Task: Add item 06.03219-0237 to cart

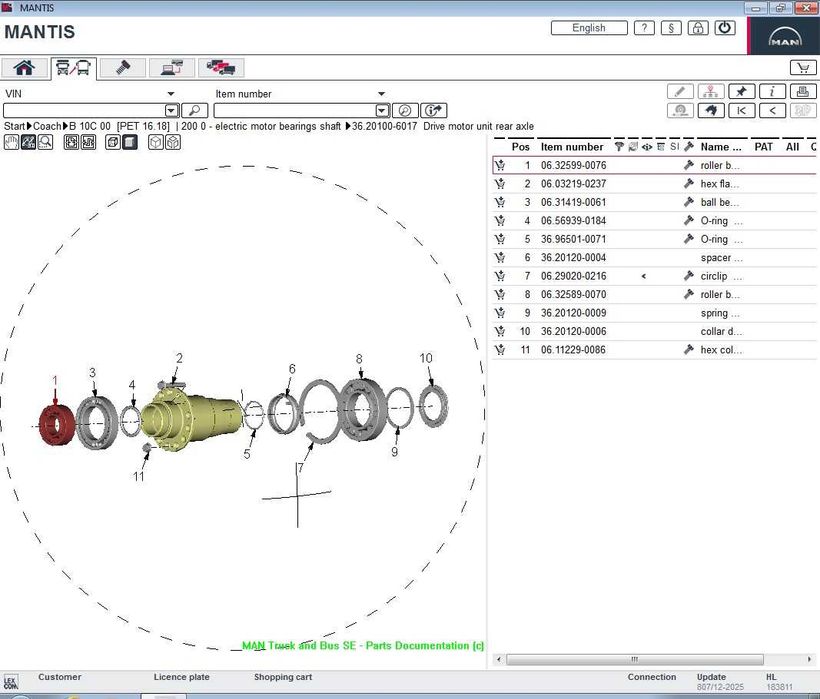Action: 500,184
